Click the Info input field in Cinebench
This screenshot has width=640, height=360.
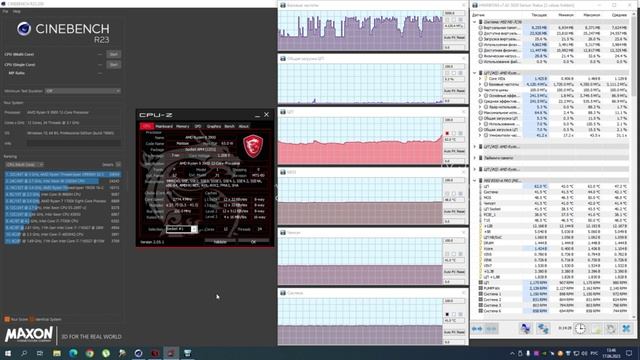point(73,143)
